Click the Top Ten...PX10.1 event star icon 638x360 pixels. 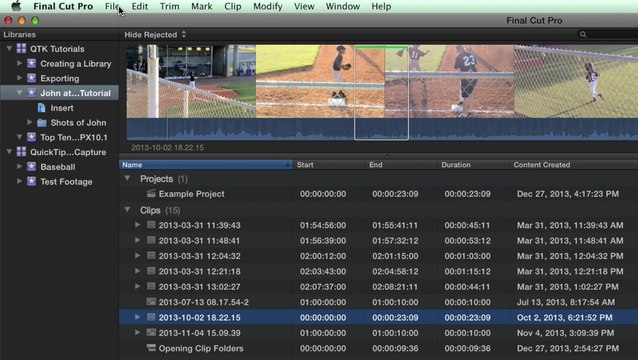pos(31,137)
